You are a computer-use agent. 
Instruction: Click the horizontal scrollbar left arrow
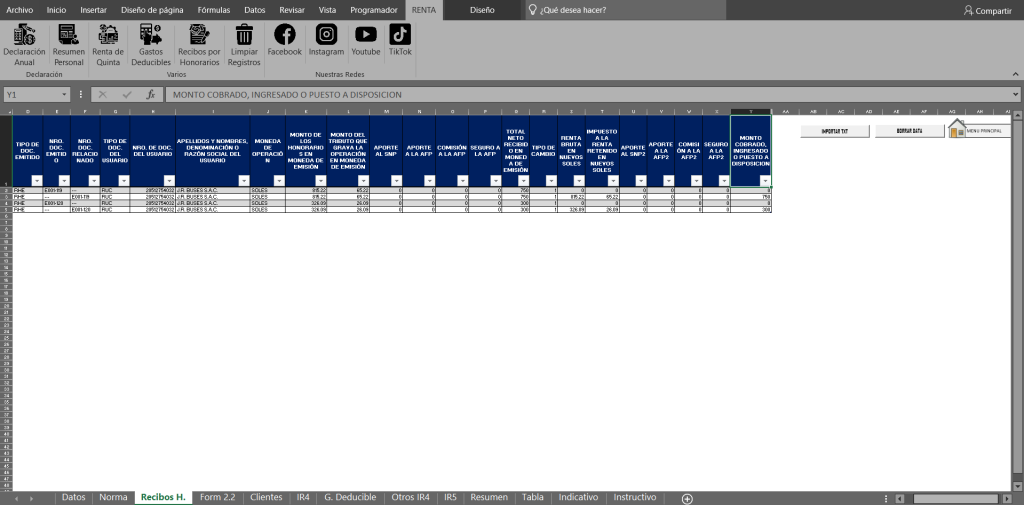pyautogui.click(x=900, y=498)
